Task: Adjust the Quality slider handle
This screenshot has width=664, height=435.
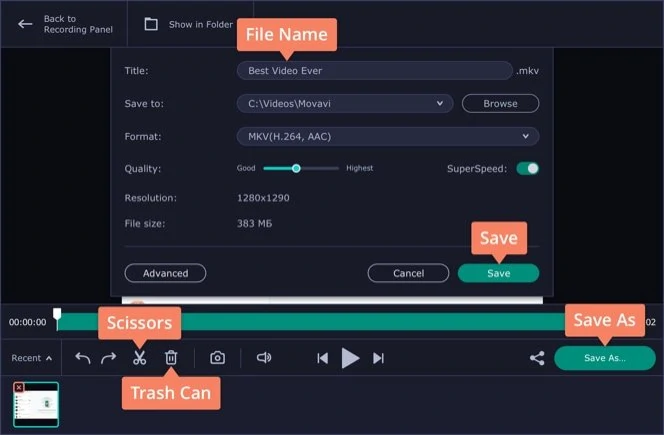Action: point(296,168)
